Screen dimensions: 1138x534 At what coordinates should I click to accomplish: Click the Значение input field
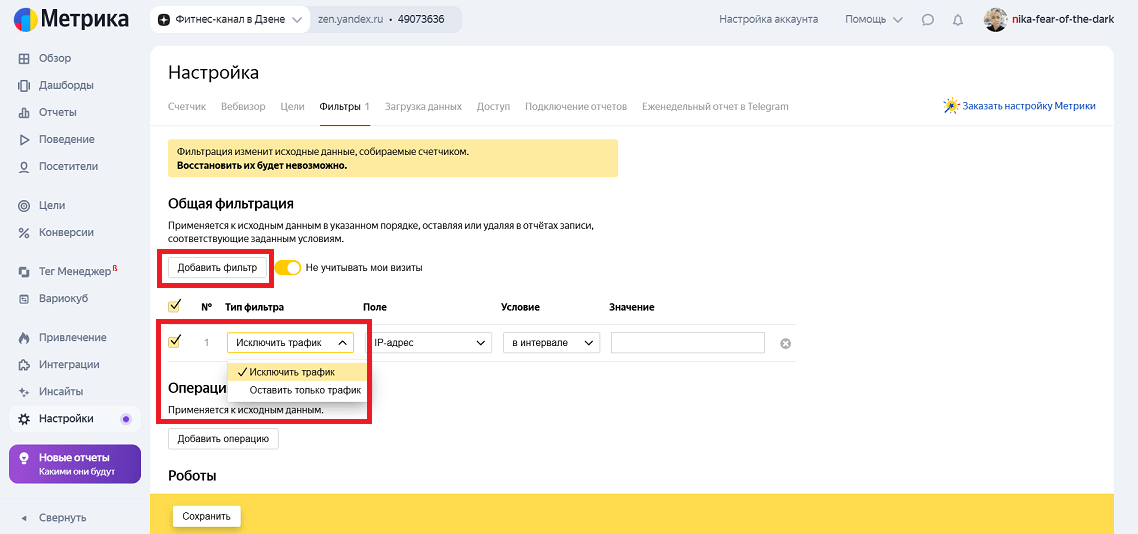tap(687, 343)
